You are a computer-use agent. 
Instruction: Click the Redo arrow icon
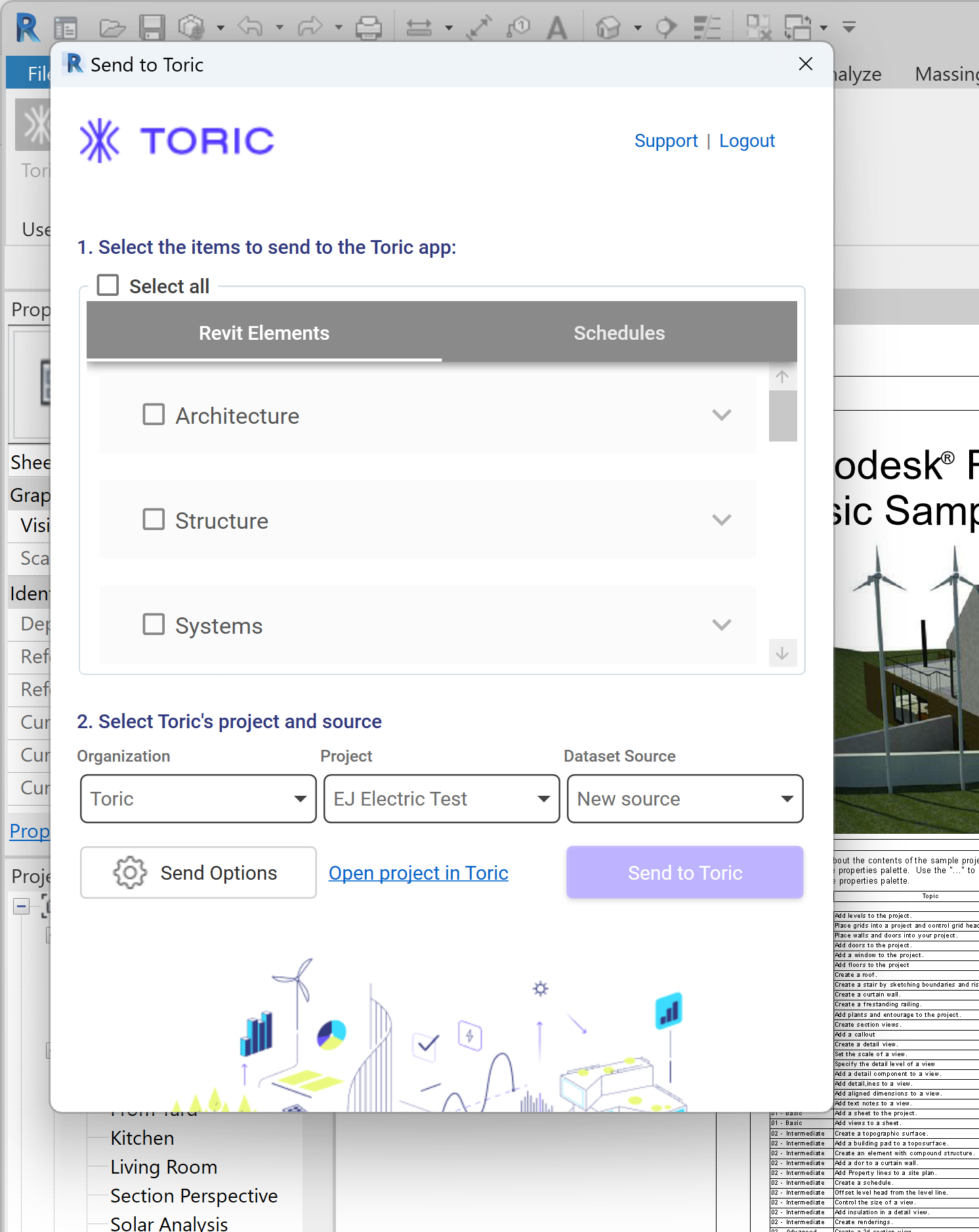[x=310, y=27]
